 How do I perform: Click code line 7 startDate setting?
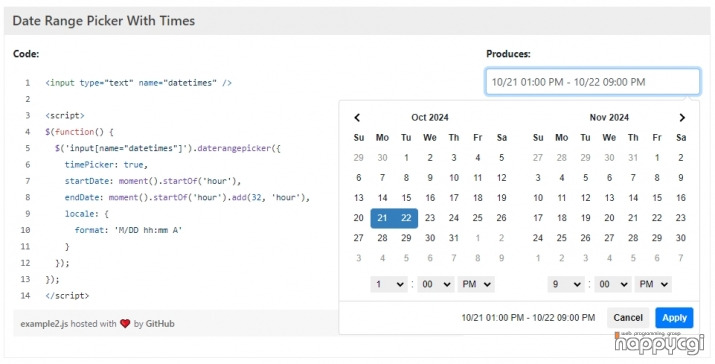pyautogui.click(x=152, y=181)
